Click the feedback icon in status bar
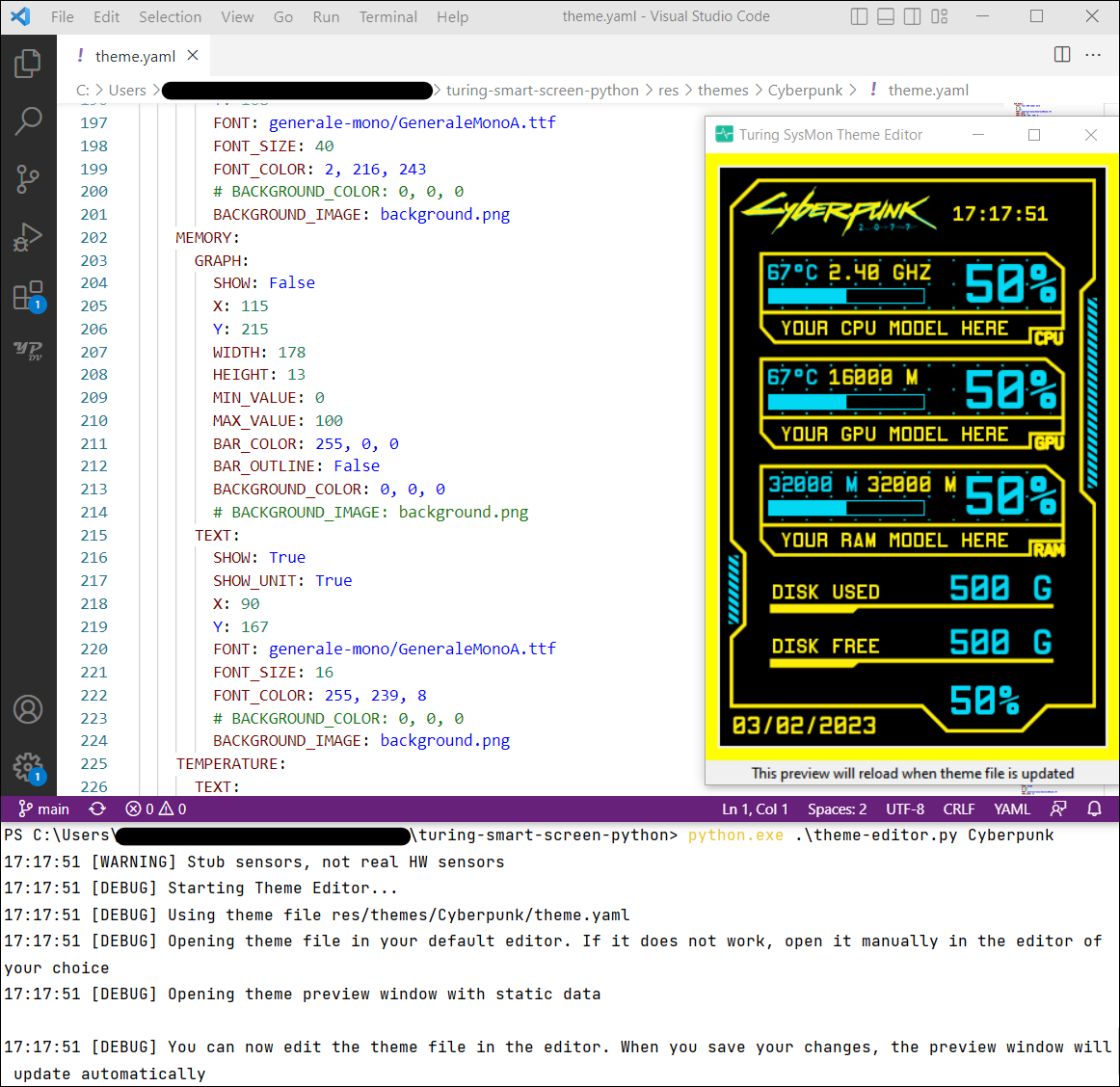 click(1058, 809)
